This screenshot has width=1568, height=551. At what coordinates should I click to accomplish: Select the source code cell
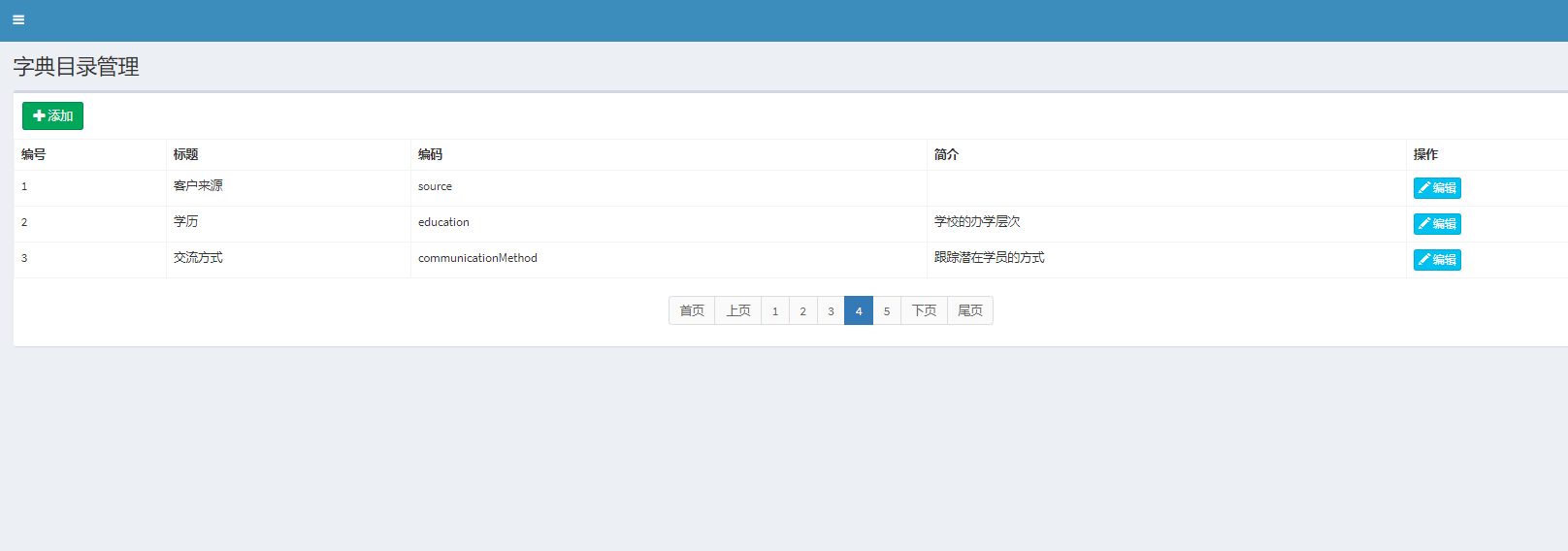(669, 188)
